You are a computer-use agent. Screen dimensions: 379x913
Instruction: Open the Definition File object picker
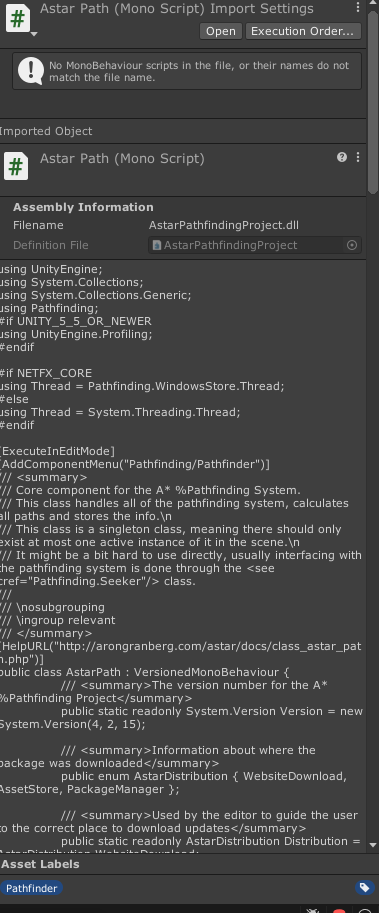(352, 245)
